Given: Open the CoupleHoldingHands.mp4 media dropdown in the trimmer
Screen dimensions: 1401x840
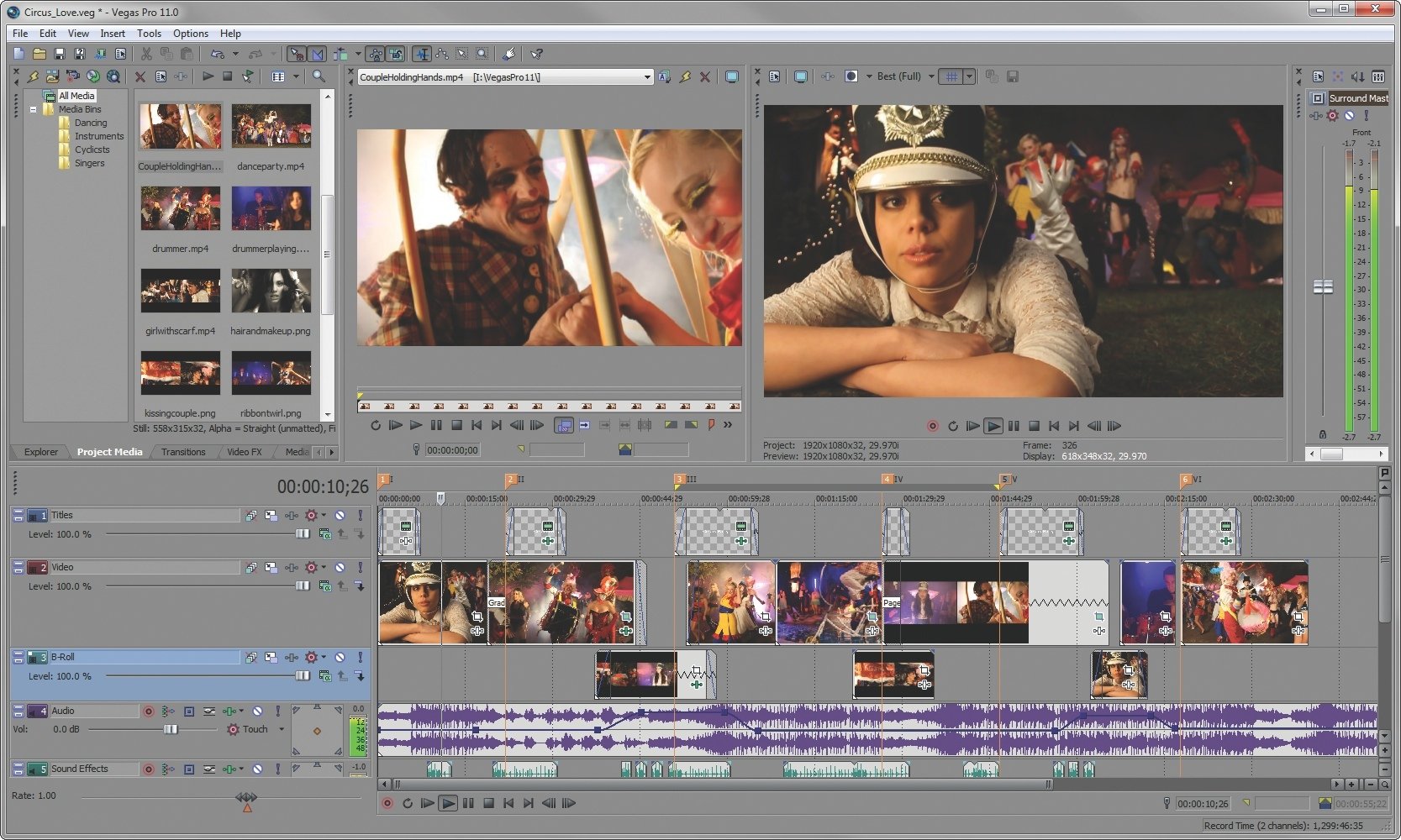Looking at the screenshot, I should [x=647, y=76].
